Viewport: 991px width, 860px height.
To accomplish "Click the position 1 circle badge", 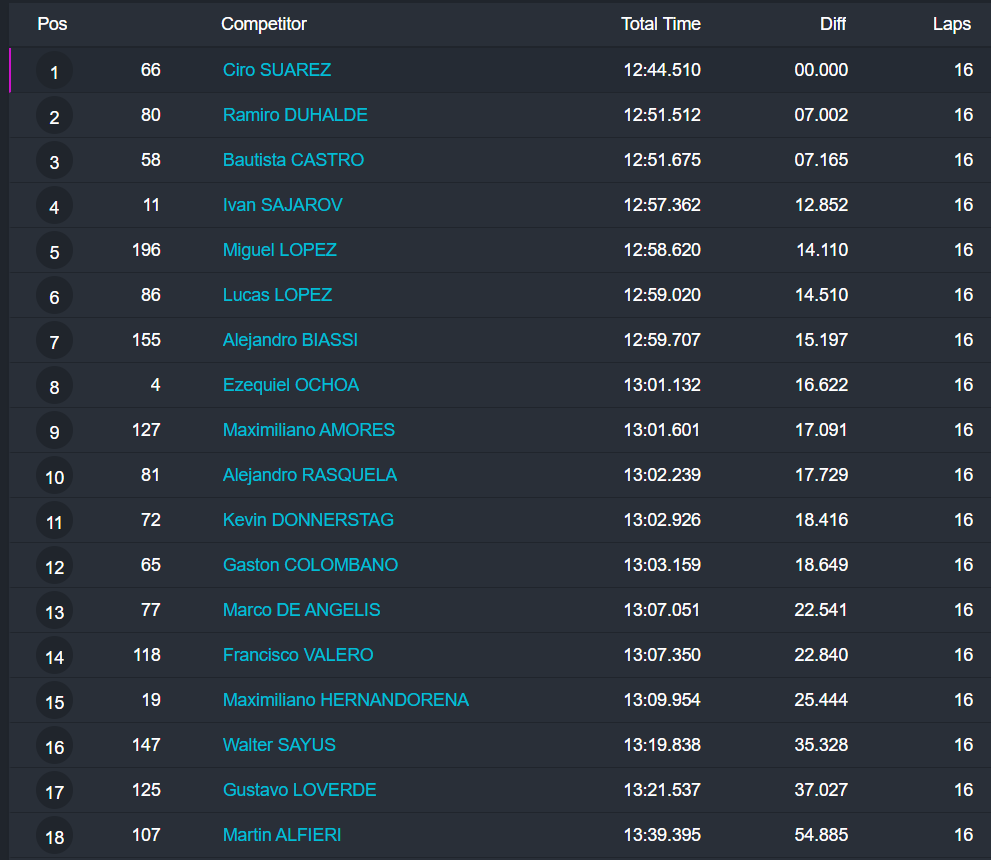I will coord(54,72).
